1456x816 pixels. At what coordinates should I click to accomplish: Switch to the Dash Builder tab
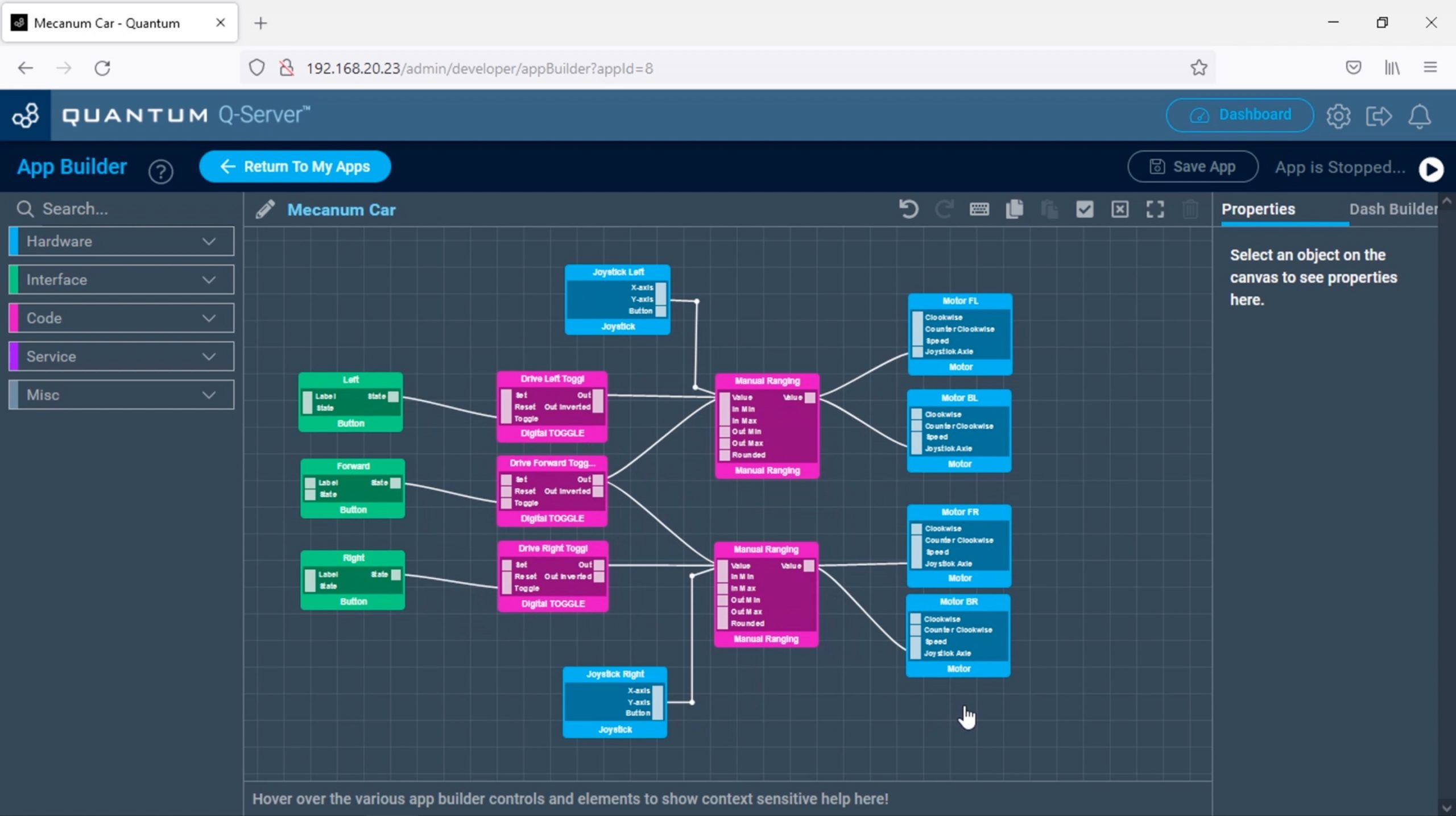pos(1392,209)
